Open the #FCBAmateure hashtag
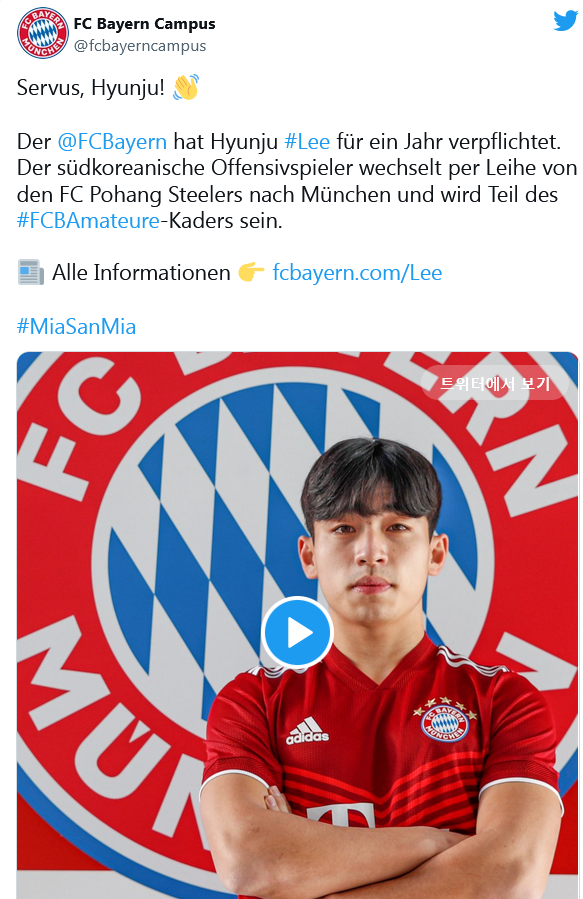 [88, 220]
